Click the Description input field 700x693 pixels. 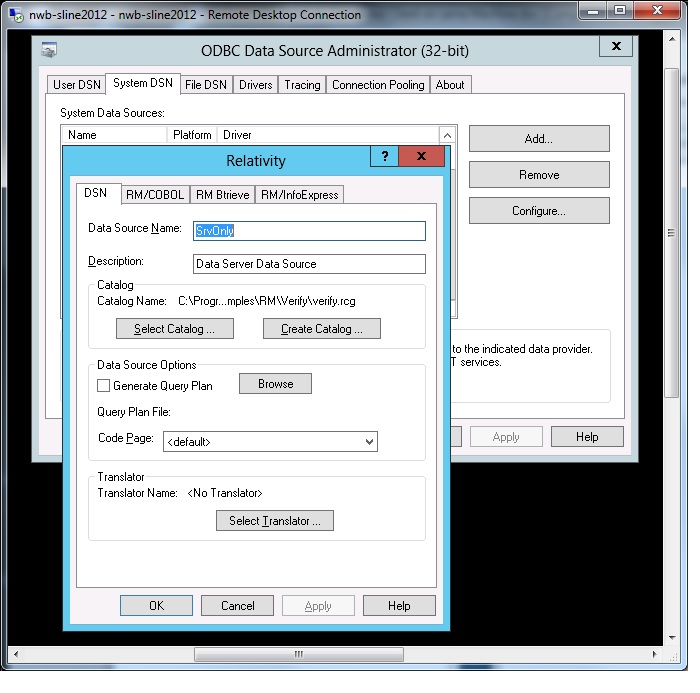[309, 264]
